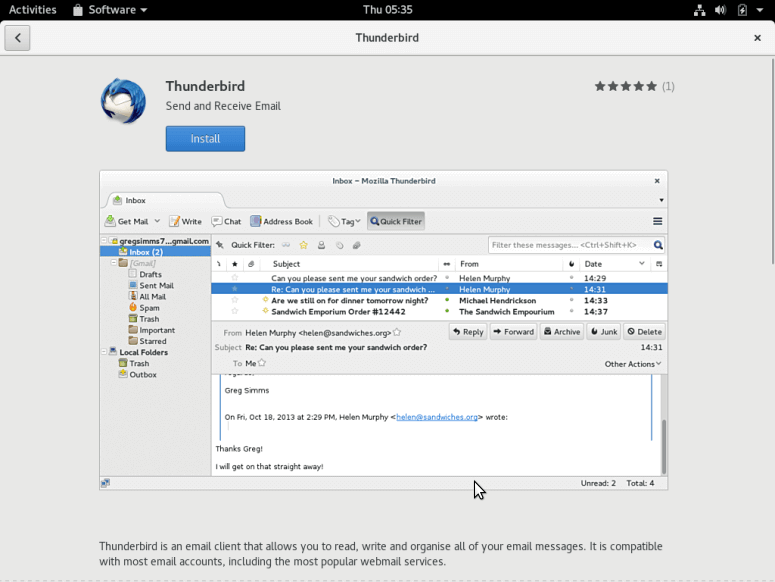Click the clock showing Thu 05:35
Viewport: 775px width, 582px height.
[x=387, y=10]
